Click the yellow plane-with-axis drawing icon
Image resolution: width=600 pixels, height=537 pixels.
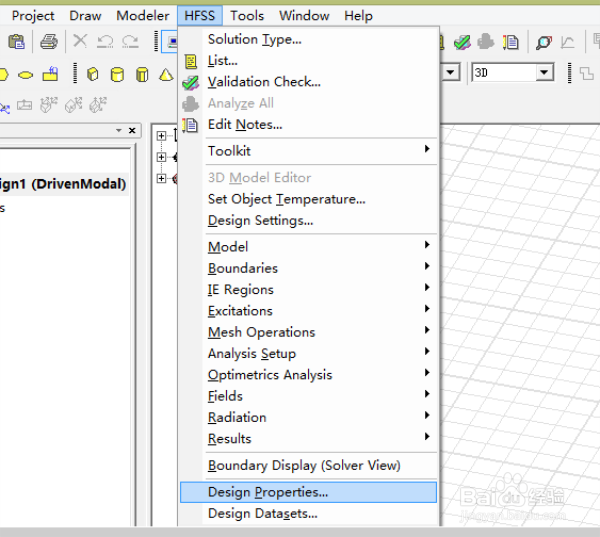[x=51, y=73]
